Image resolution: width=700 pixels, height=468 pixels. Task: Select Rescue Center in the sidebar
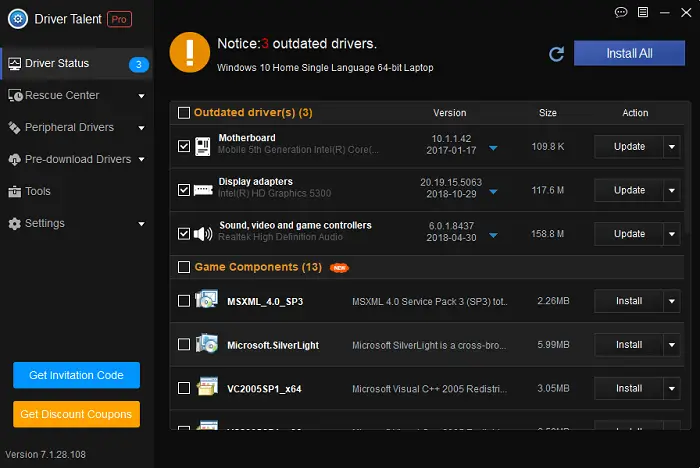76,96
